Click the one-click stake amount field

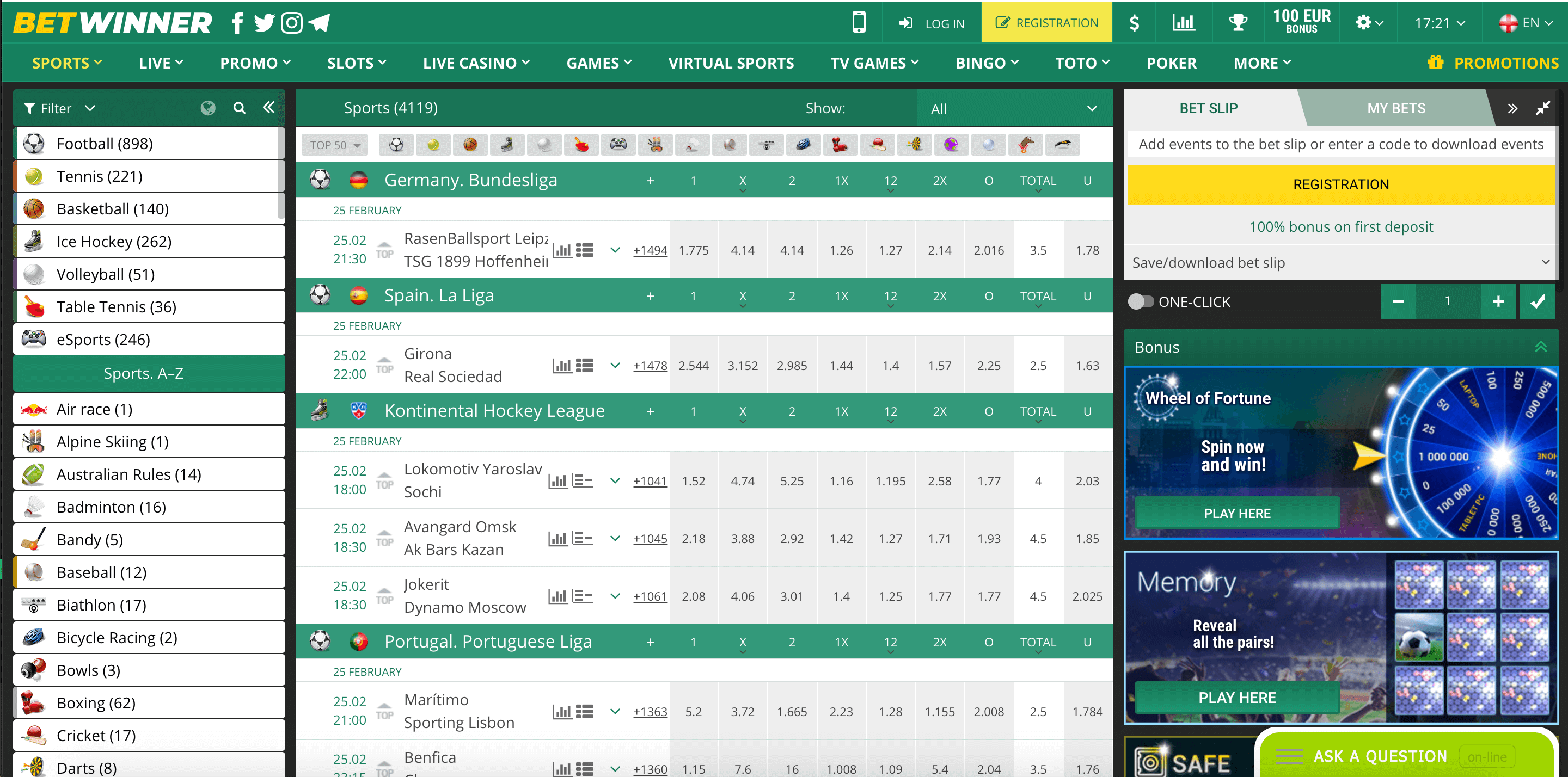(x=1448, y=301)
